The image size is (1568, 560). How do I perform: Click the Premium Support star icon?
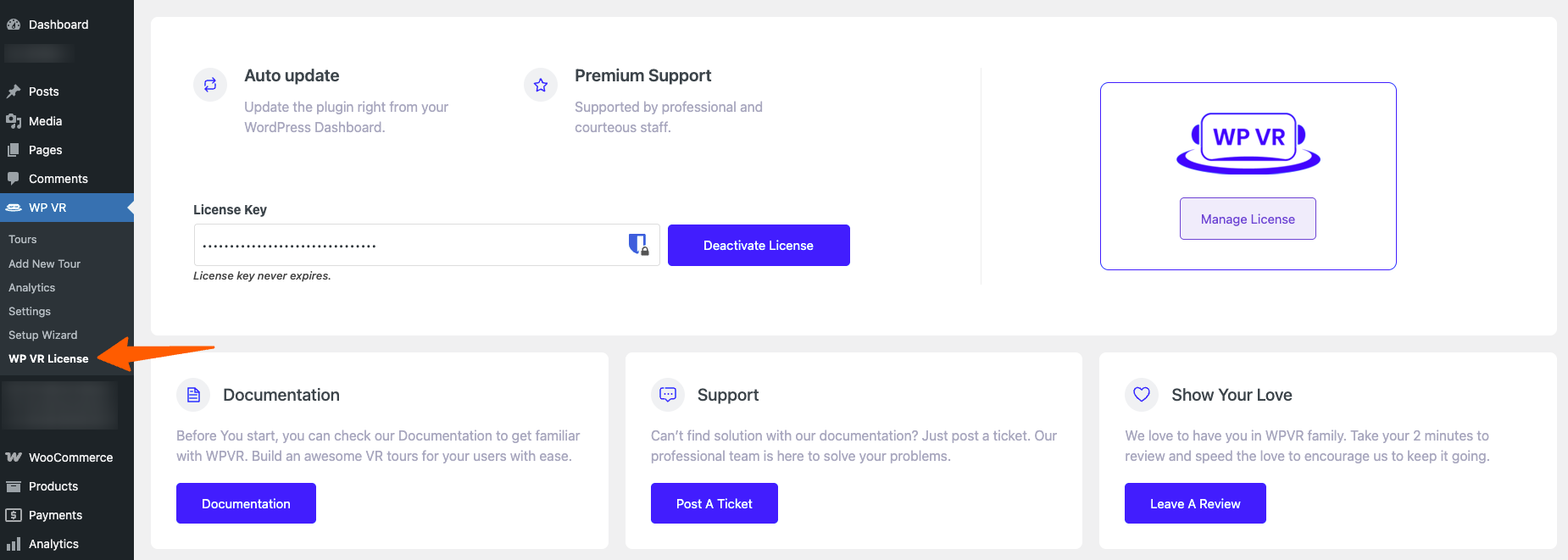click(541, 85)
